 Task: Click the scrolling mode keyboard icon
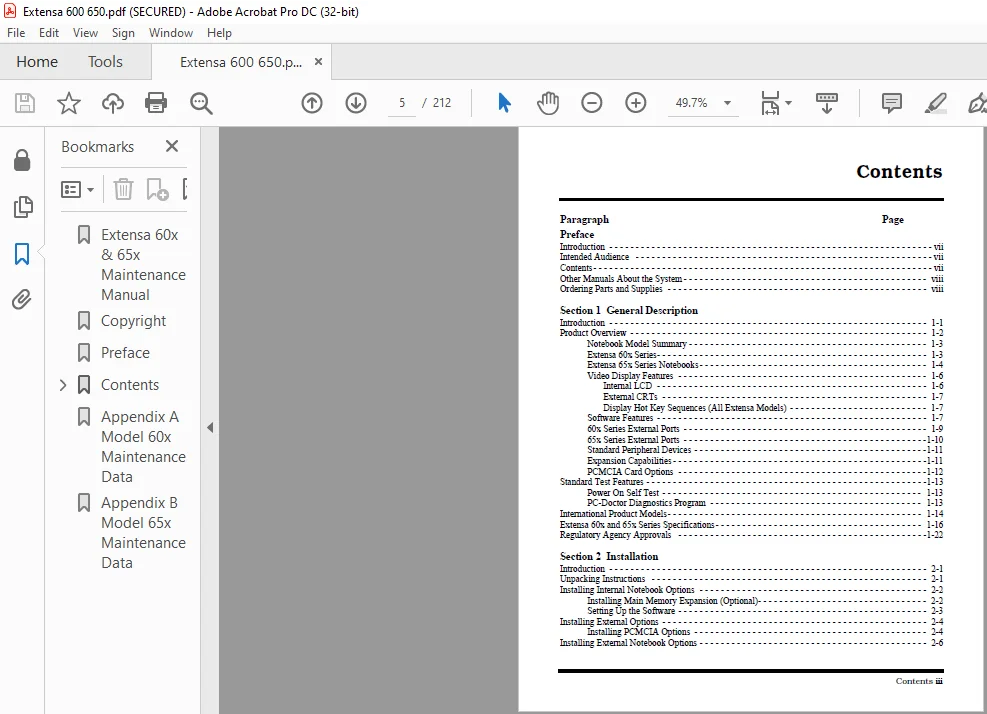[826, 103]
